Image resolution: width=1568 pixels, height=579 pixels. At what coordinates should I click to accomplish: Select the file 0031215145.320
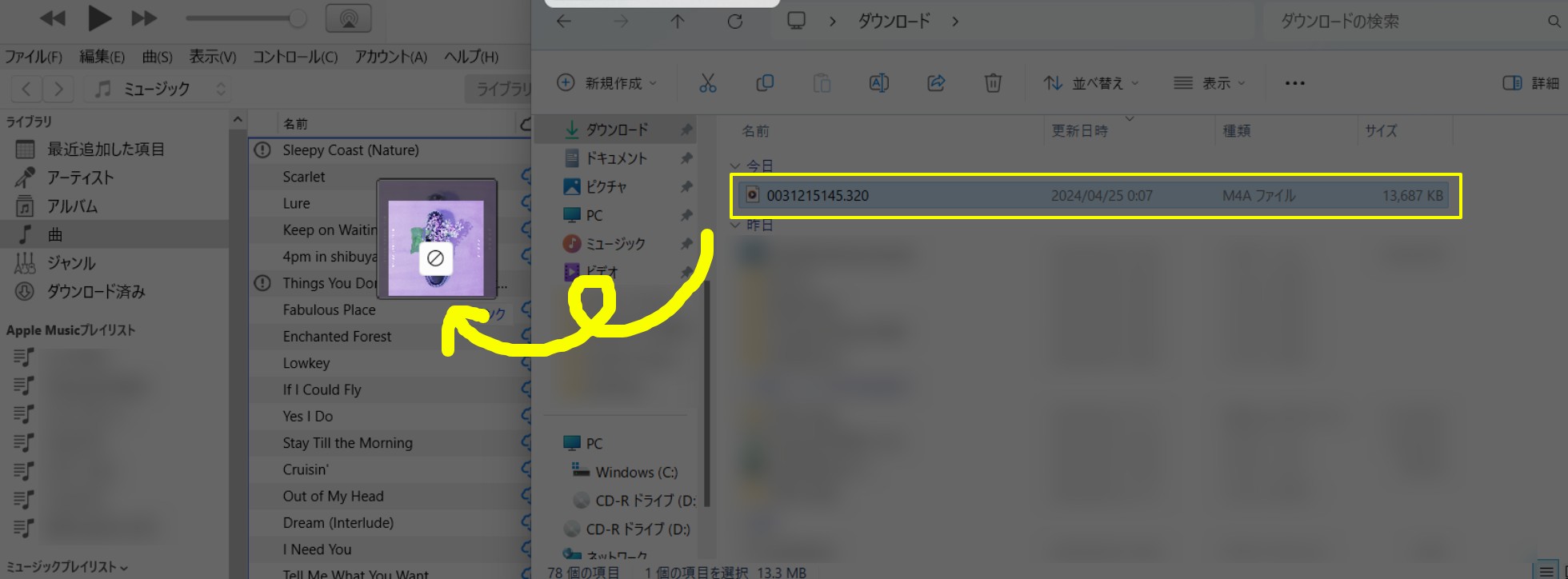click(1094, 195)
